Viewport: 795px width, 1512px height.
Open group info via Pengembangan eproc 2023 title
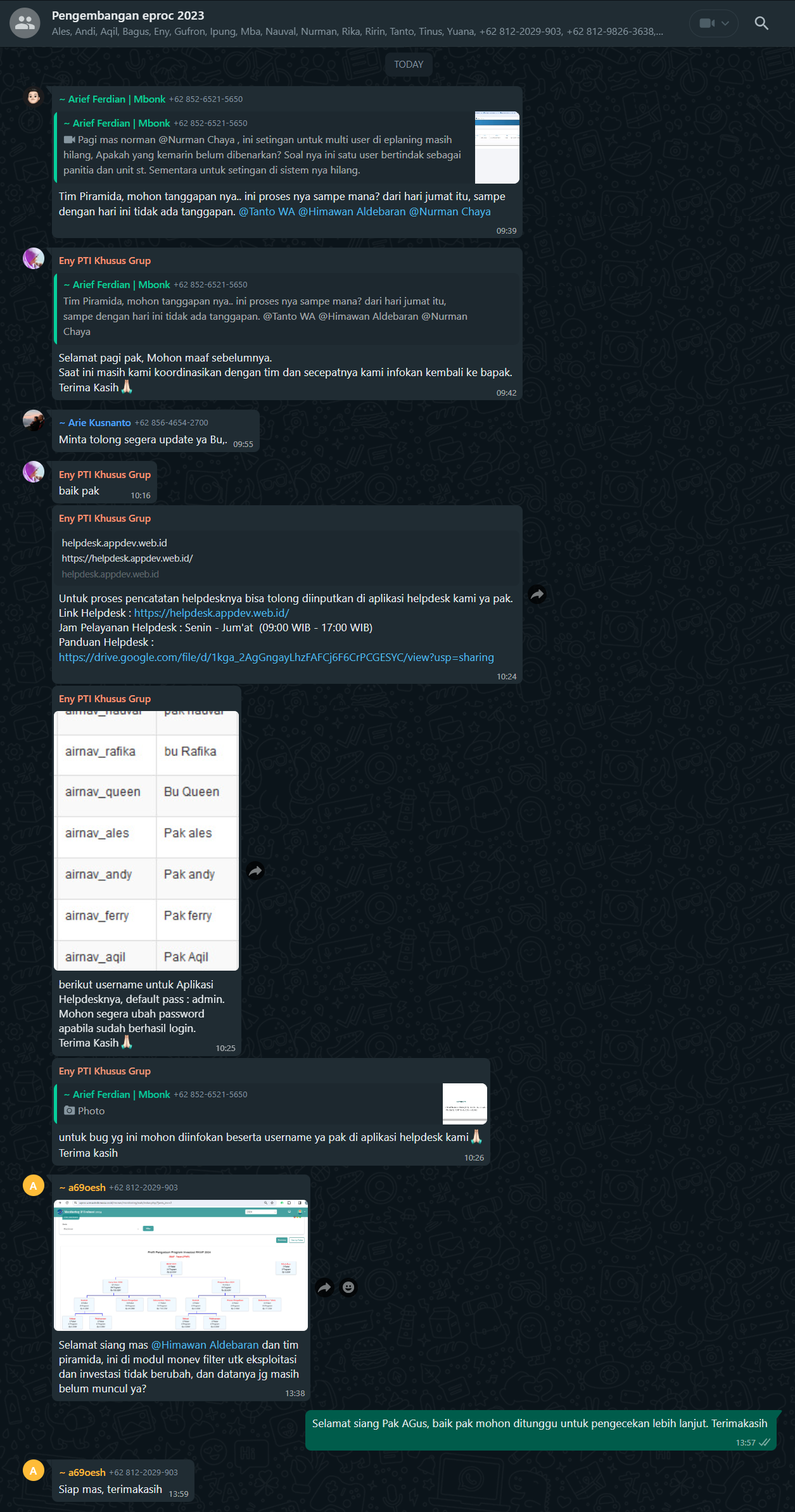[x=128, y=15]
